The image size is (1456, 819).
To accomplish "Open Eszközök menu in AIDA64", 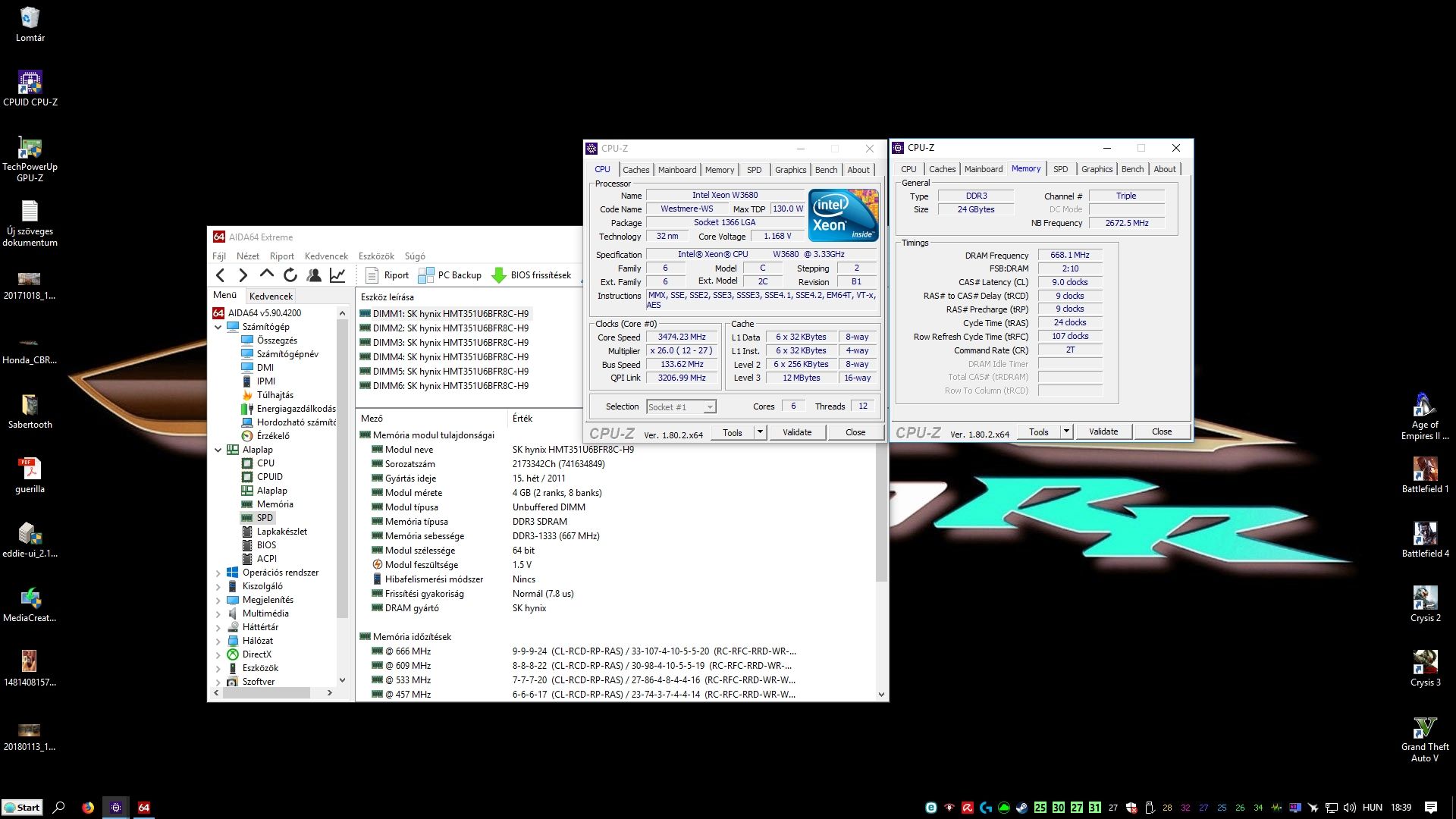I will tap(376, 256).
